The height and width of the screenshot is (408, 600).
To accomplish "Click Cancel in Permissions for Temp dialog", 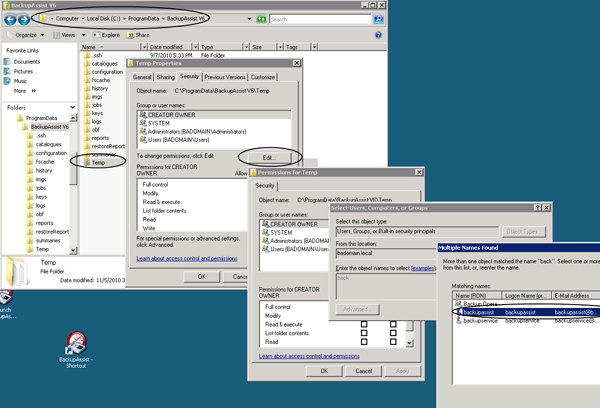I will coord(364,371).
